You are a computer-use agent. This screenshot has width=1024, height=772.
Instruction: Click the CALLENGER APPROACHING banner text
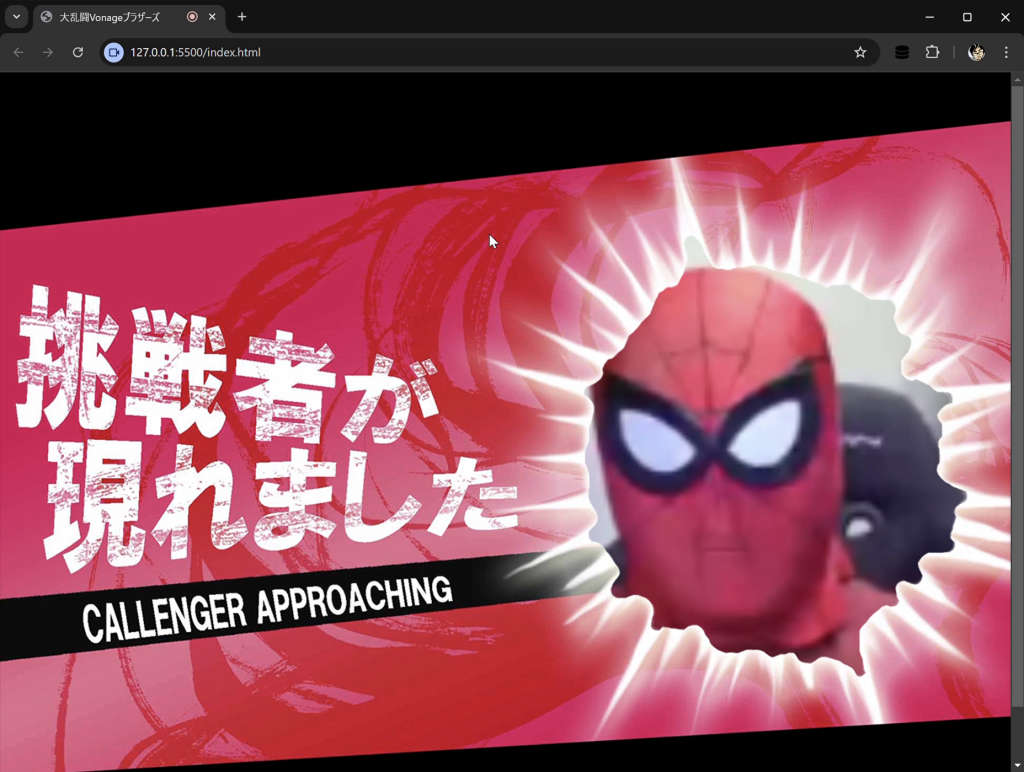267,609
